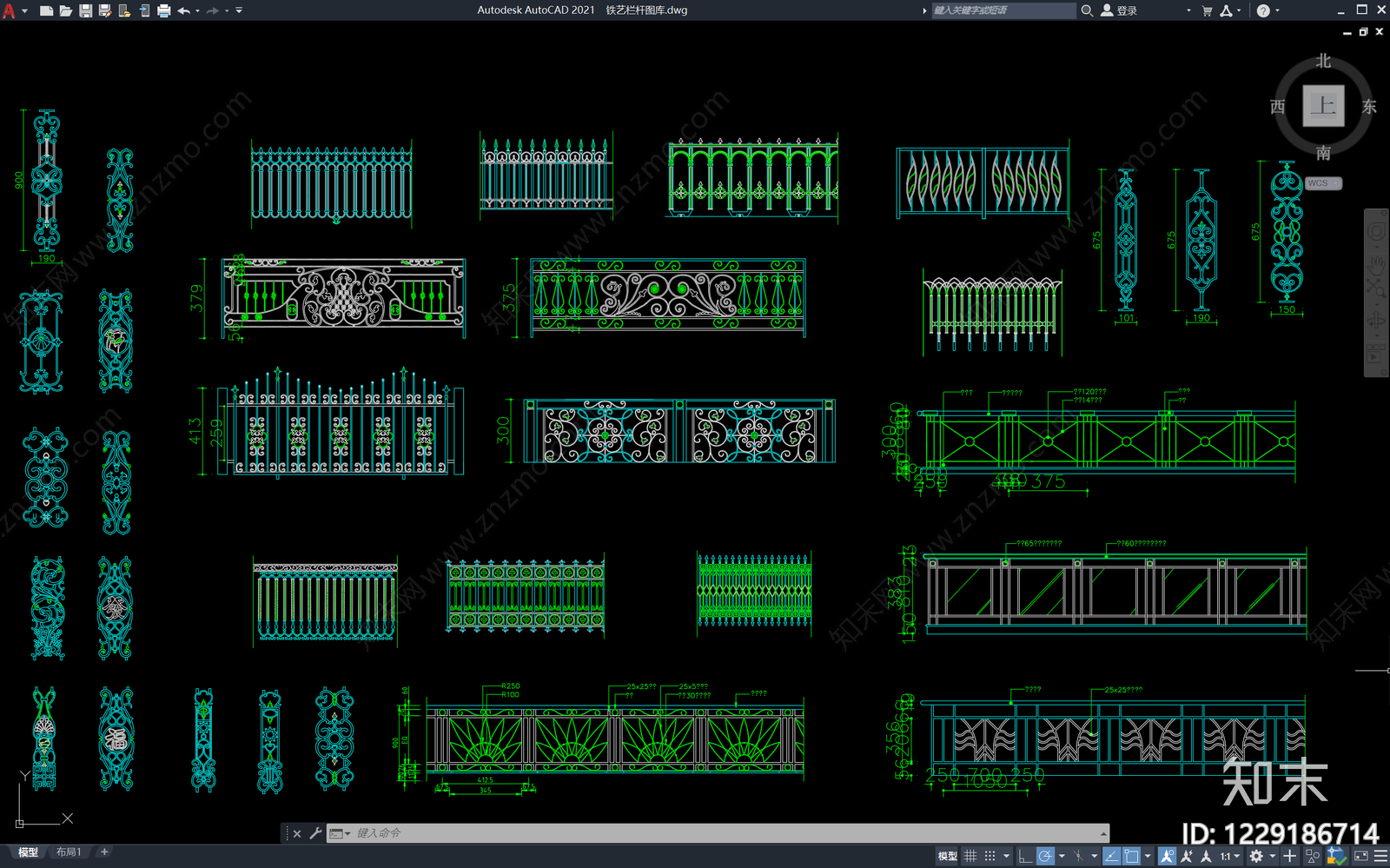This screenshot has width=1390, height=868.
Task: Toggle Ortho mode in status bar
Action: coord(1025,856)
